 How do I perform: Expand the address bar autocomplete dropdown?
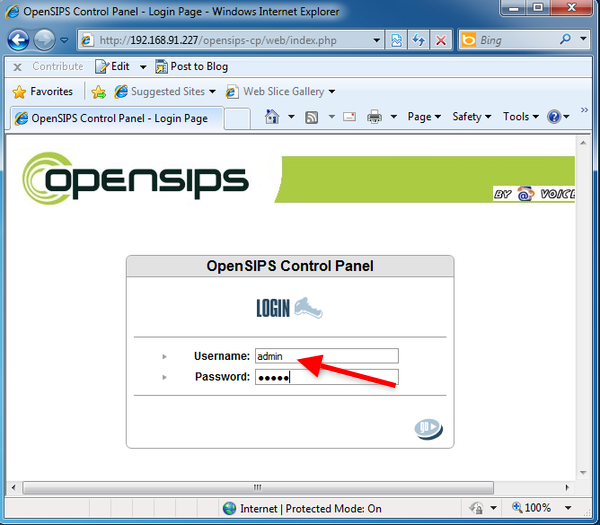click(377, 40)
